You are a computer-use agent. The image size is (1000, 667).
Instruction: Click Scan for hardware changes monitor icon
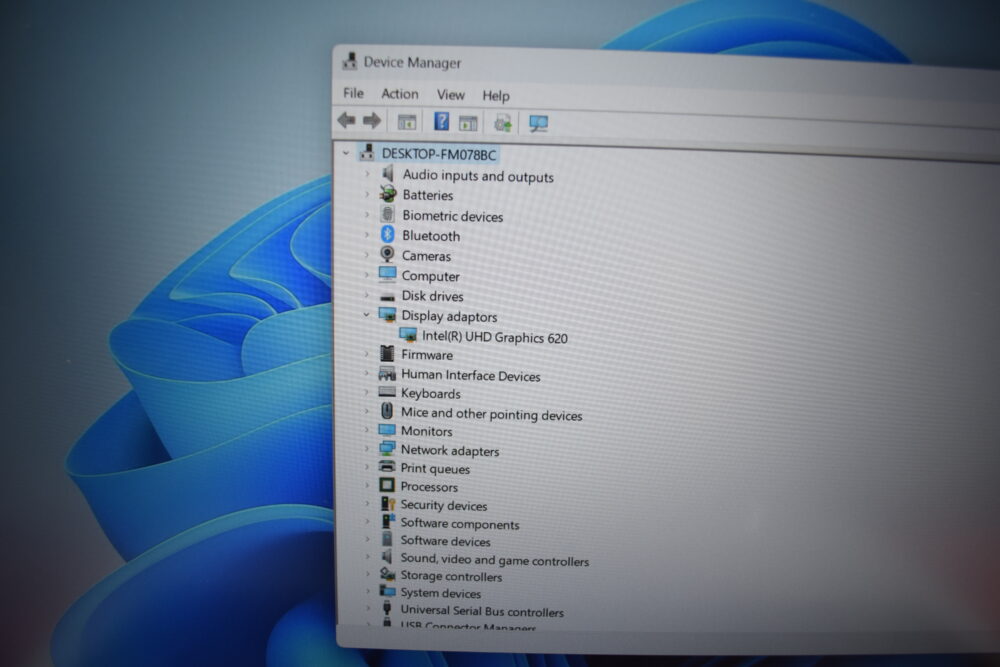pos(538,124)
